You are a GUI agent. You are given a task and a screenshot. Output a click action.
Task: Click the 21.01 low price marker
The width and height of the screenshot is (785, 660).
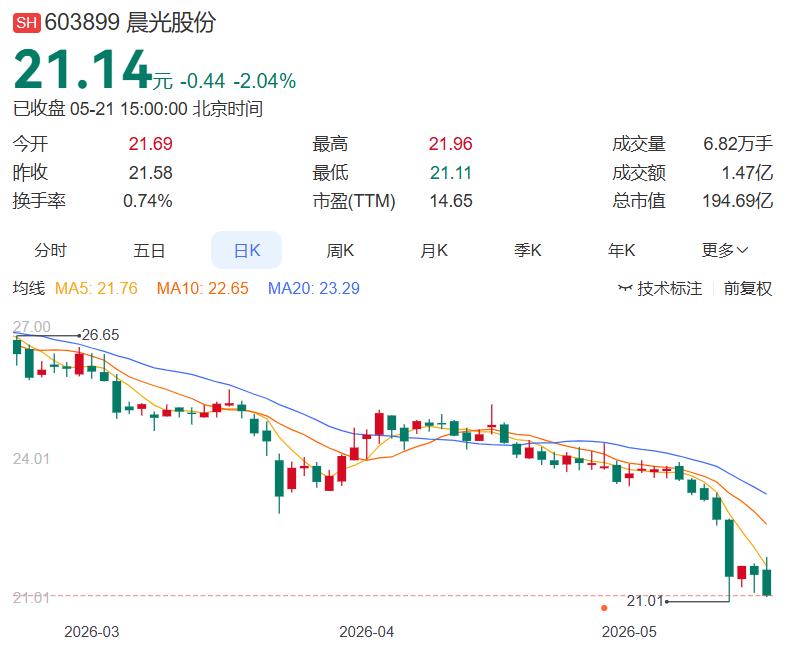click(645, 600)
